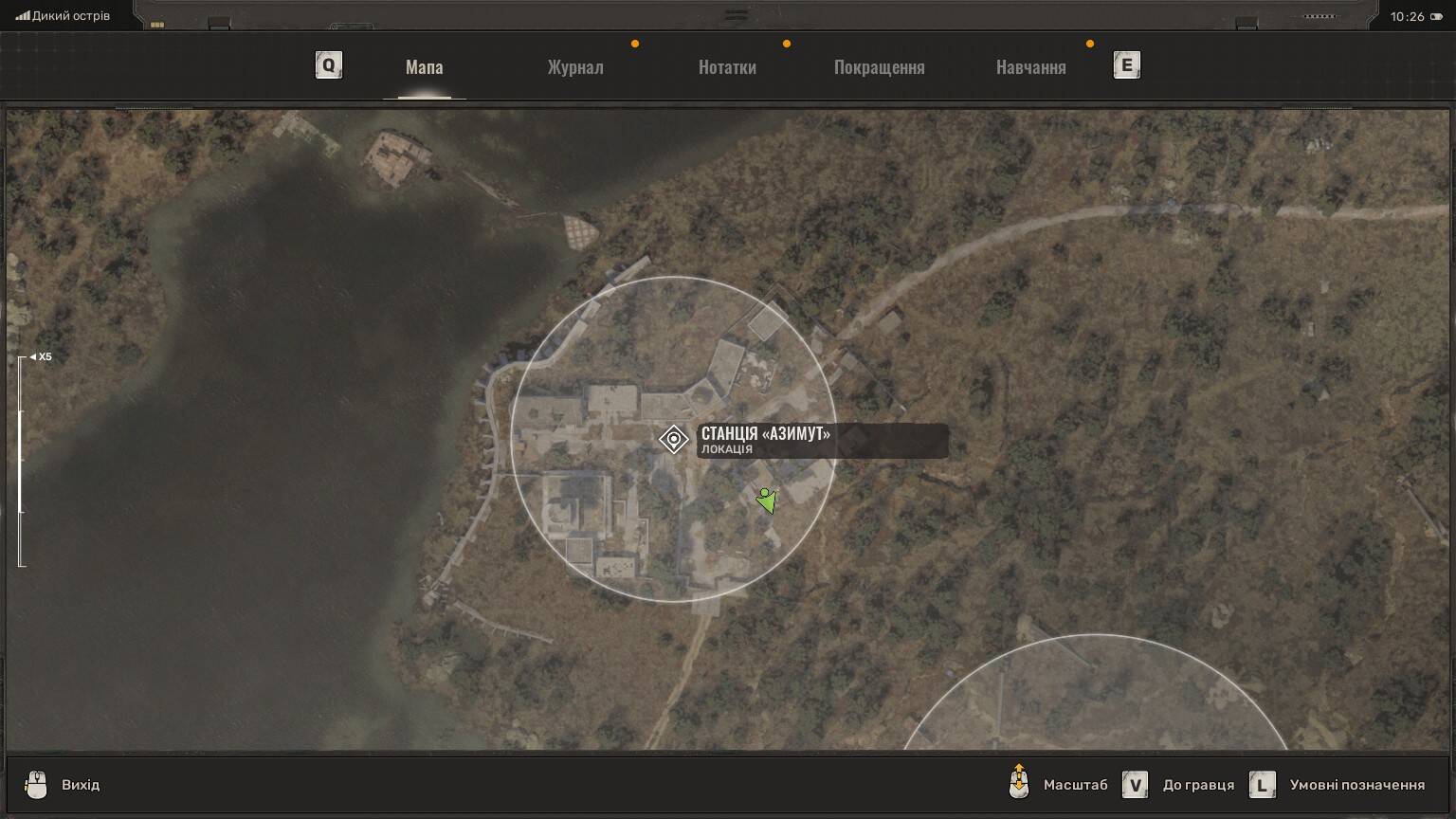The image size is (1456, 819).
Task: Click the X5 zoom level indicator
Action: tap(41, 357)
